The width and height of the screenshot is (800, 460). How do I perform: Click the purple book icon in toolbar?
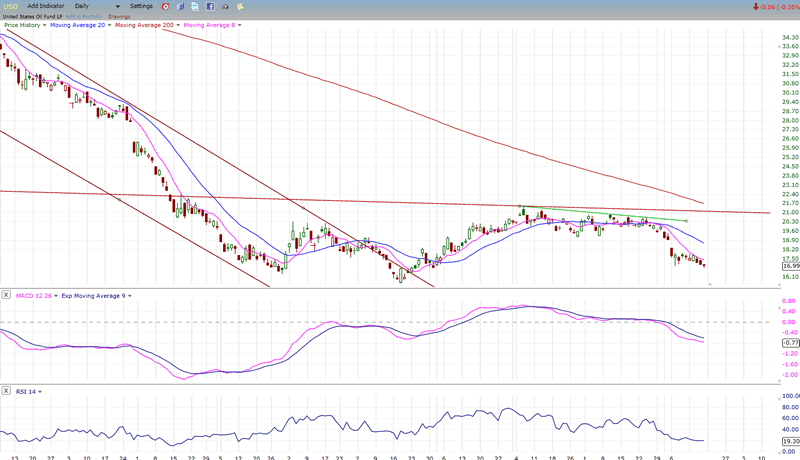pos(180,6)
